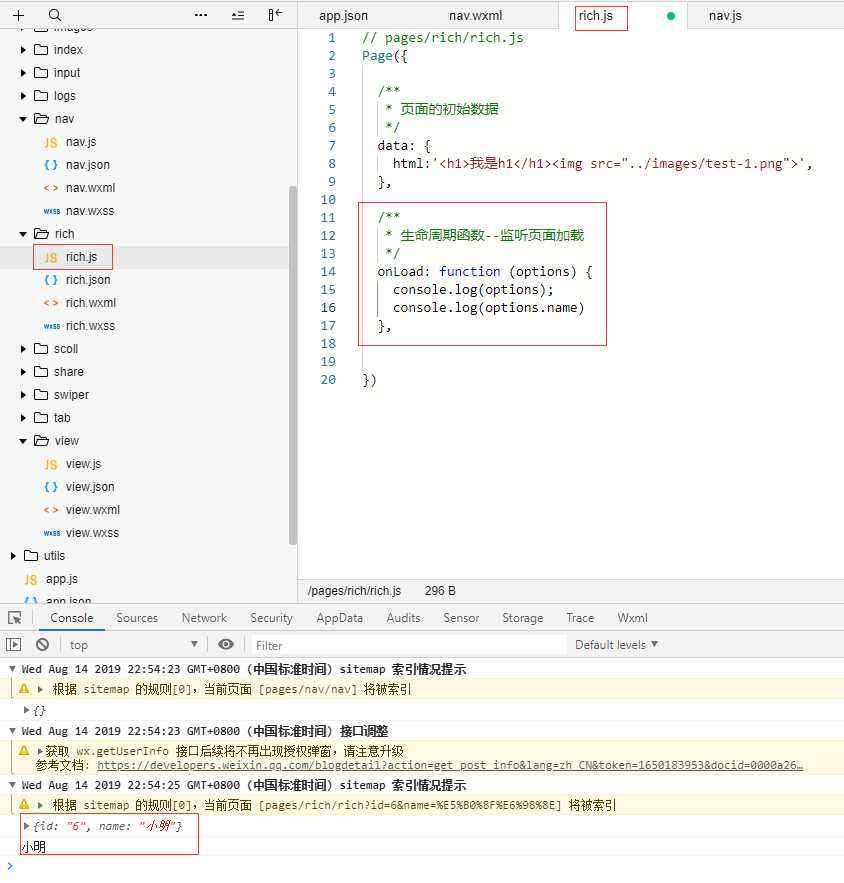Click the plus icon to add a new file

[x=19, y=15]
